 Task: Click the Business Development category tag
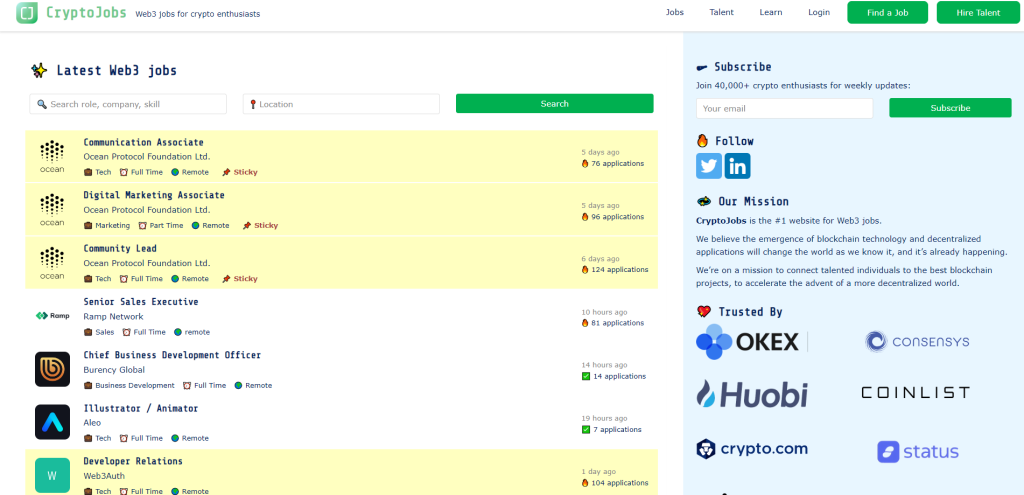tap(135, 385)
